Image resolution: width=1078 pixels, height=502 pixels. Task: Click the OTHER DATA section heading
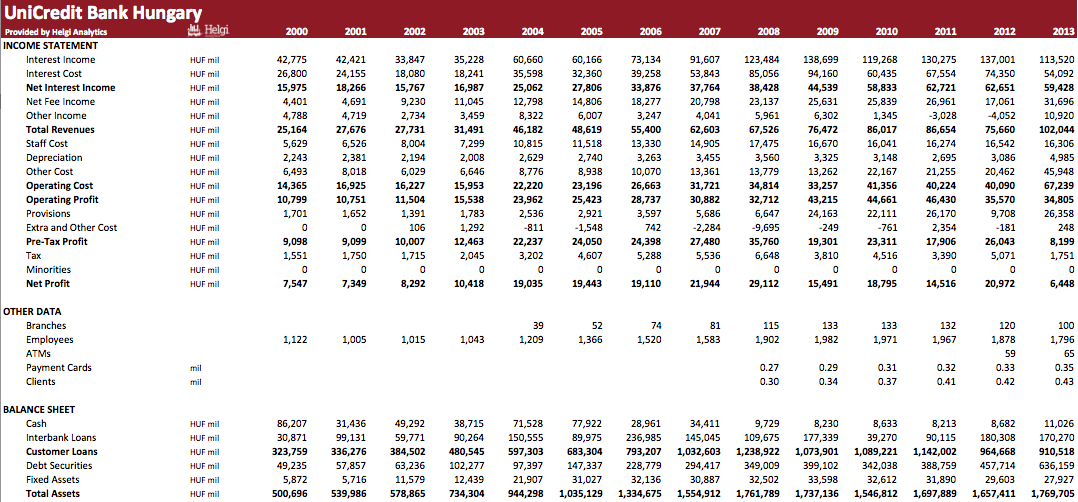coord(32,311)
